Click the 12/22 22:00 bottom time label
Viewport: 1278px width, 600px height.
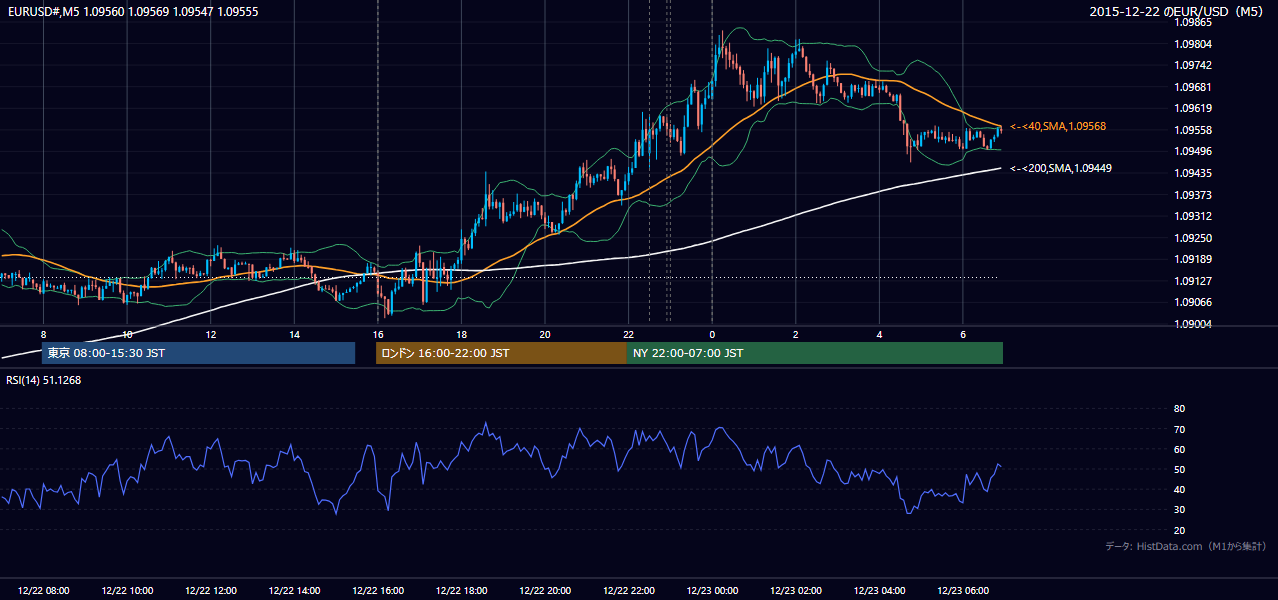pyautogui.click(x=628, y=590)
